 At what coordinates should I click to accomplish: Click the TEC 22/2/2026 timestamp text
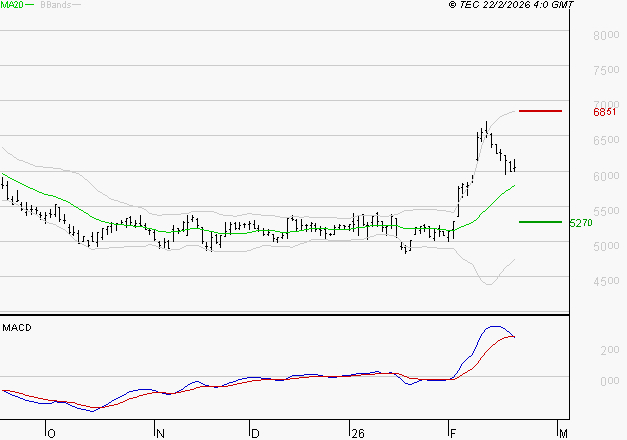[x=511, y=4]
